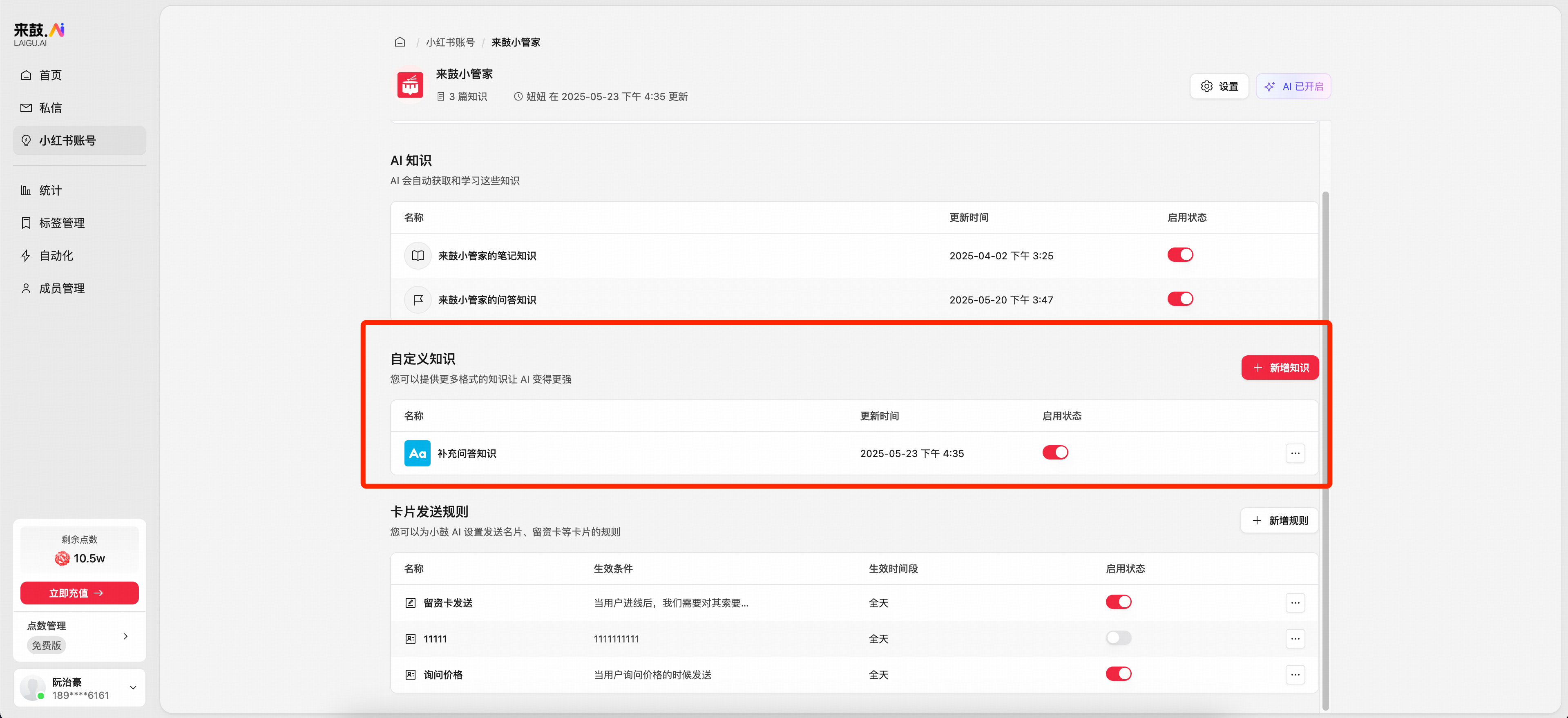1568x718 pixels.
Task: Open the 设置 settings gear
Action: (1219, 86)
